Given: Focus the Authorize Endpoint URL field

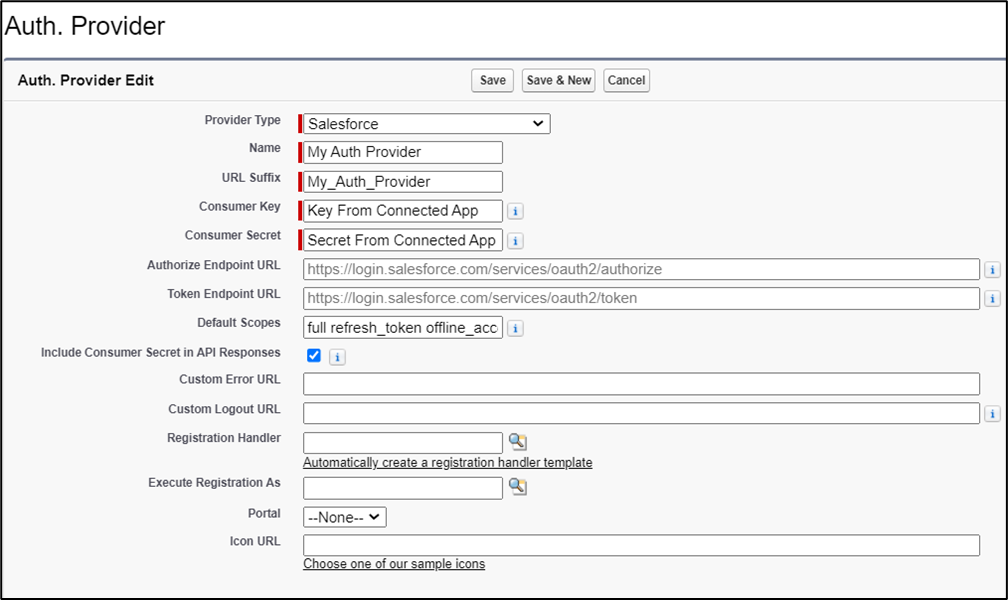Looking at the screenshot, I should pos(642,269).
